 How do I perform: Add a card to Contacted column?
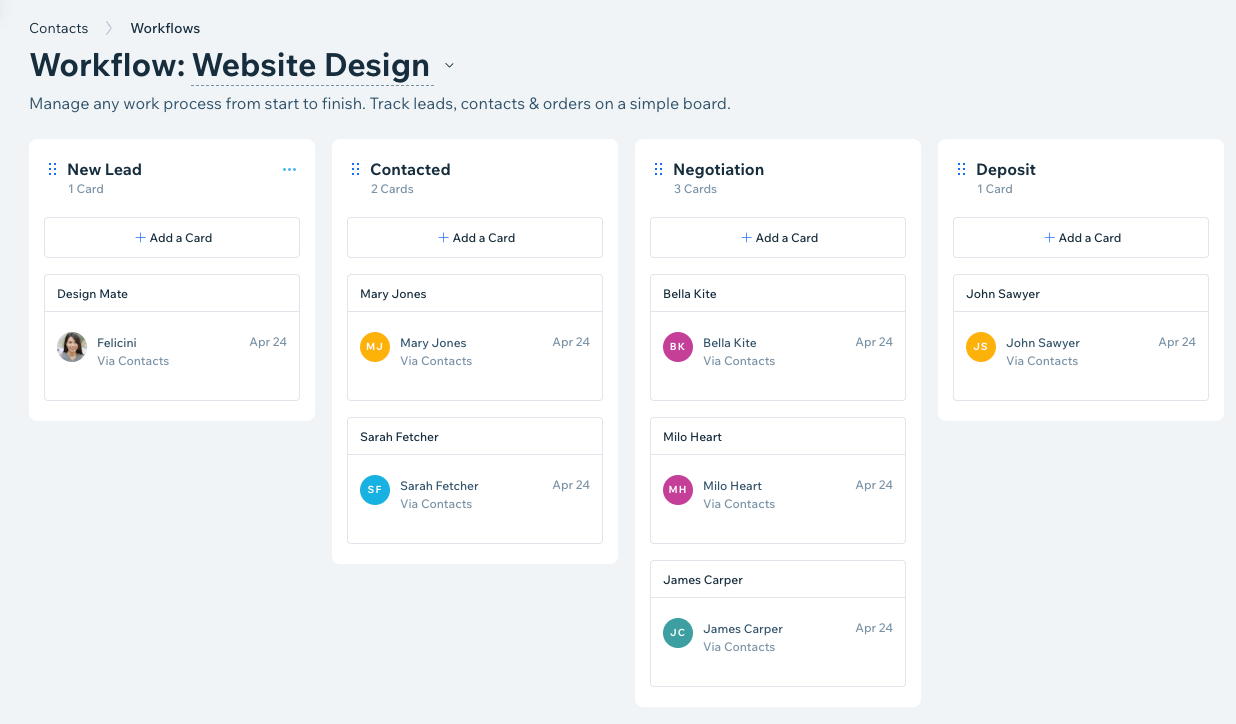click(475, 238)
